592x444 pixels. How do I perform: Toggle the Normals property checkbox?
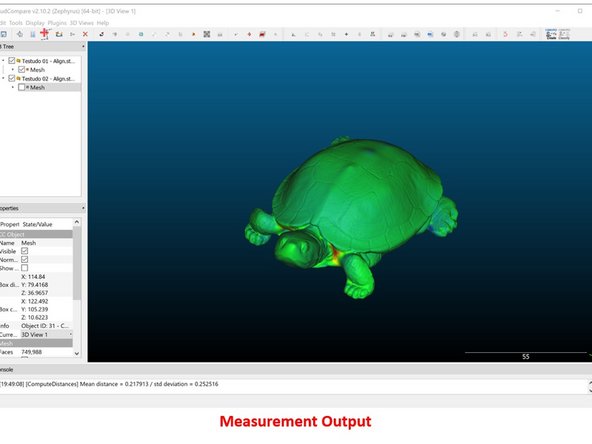pos(25,259)
